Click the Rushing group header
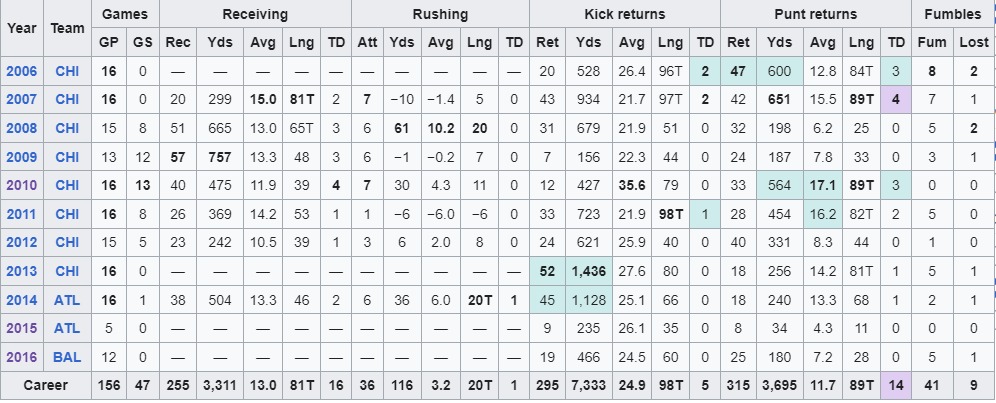 click(x=440, y=14)
